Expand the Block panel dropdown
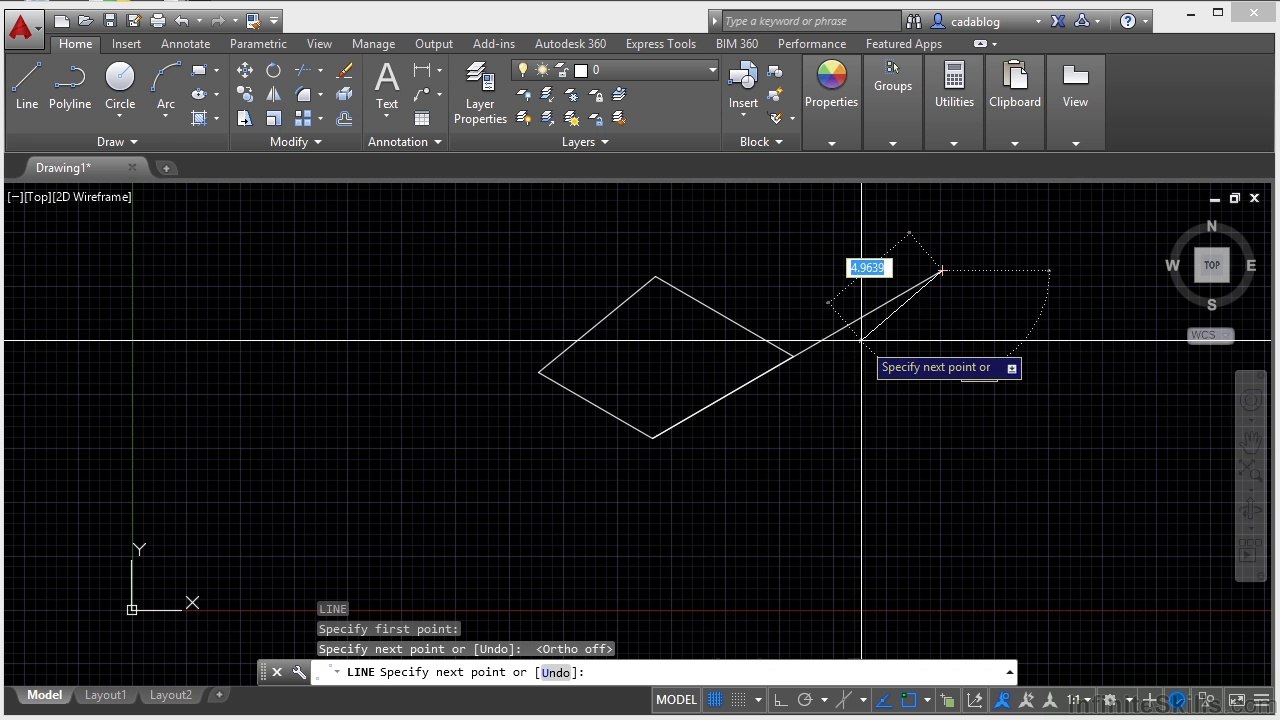Screen dimensions: 1280x720 pos(762,142)
